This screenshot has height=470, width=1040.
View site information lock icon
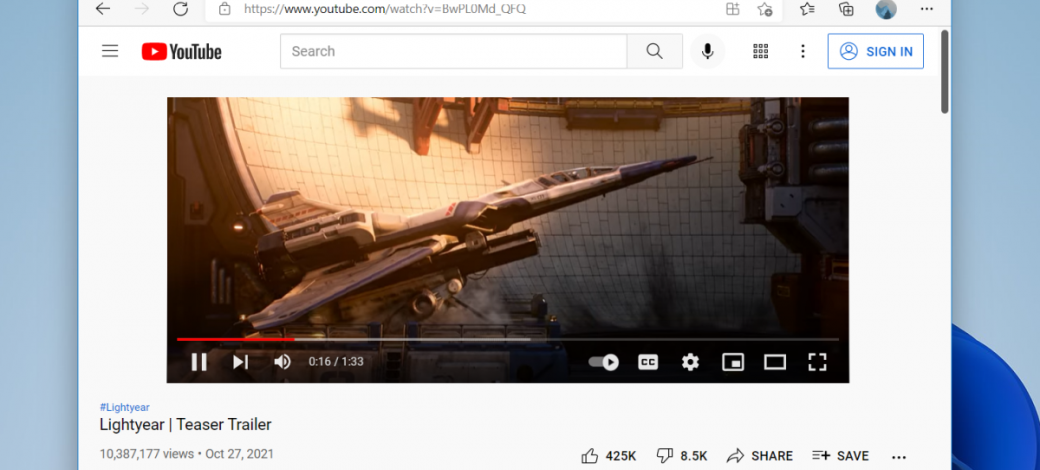[225, 9]
